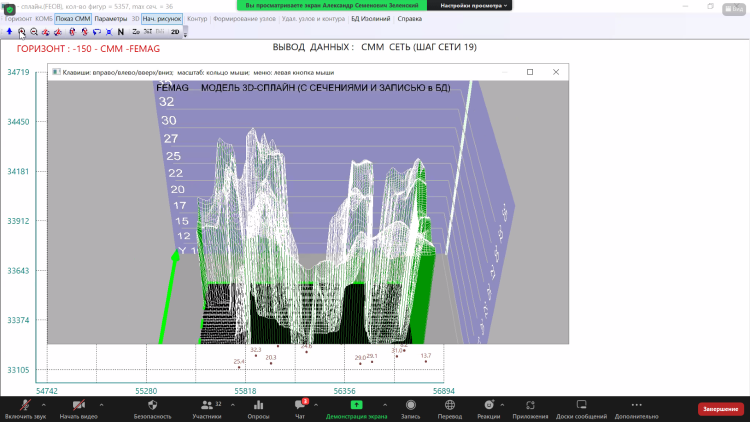Click the 2D view toolbar button

click(175, 32)
